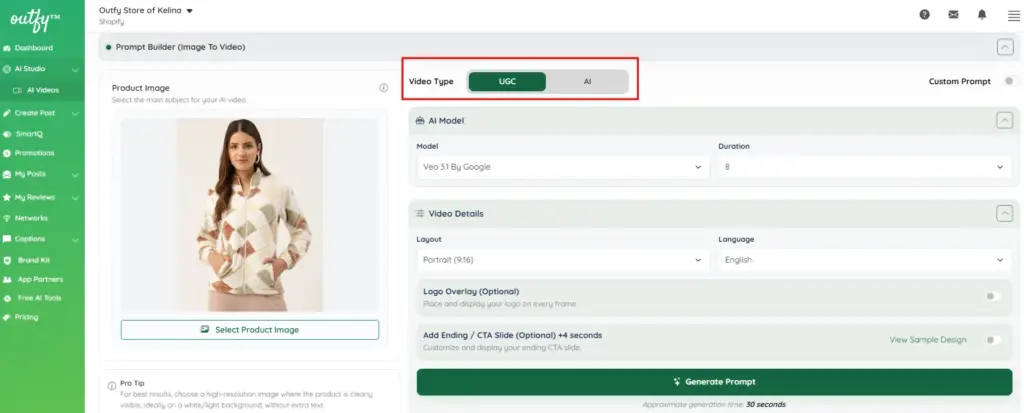Select the AI video type
The height and width of the screenshot is (413, 1024).
click(587, 82)
